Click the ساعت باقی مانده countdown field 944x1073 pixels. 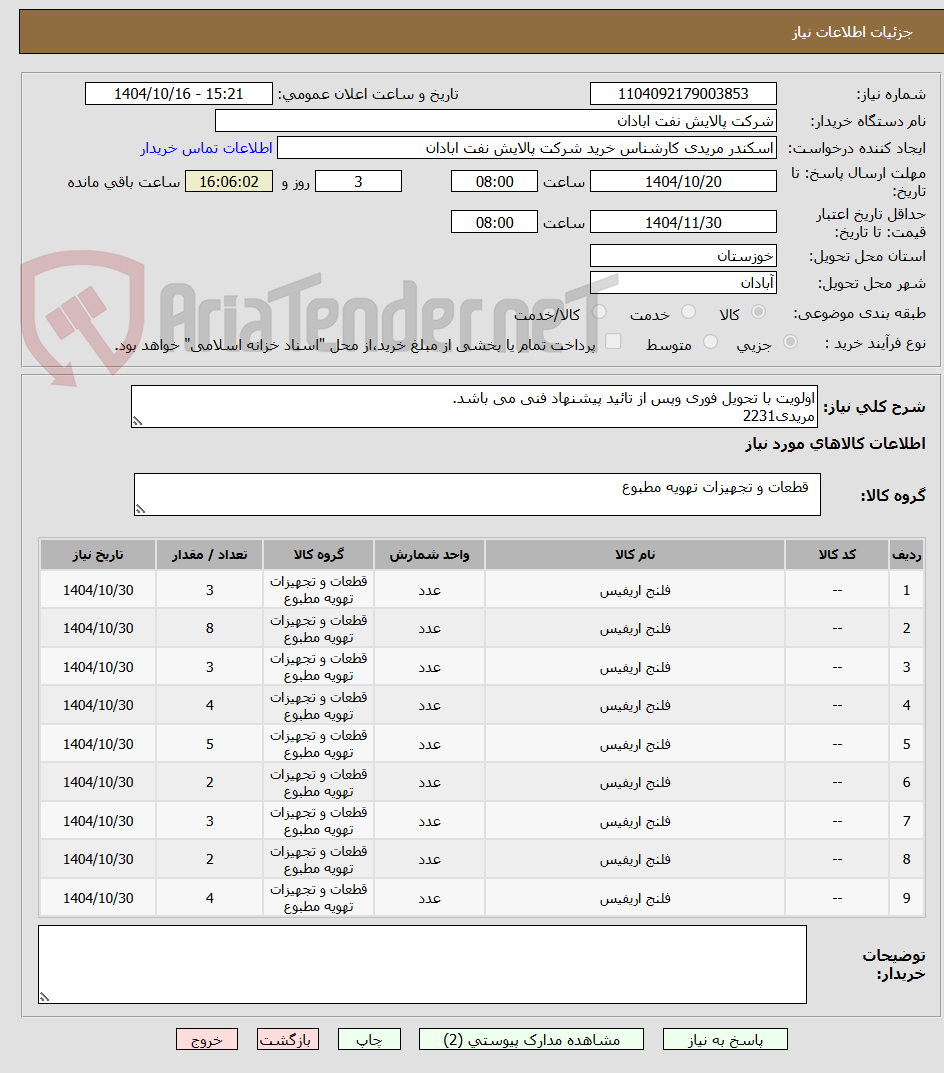coord(228,181)
